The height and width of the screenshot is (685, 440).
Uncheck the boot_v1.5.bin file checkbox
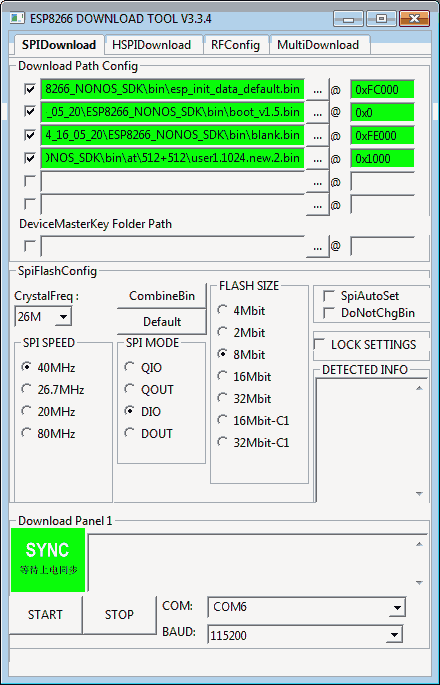(30, 112)
